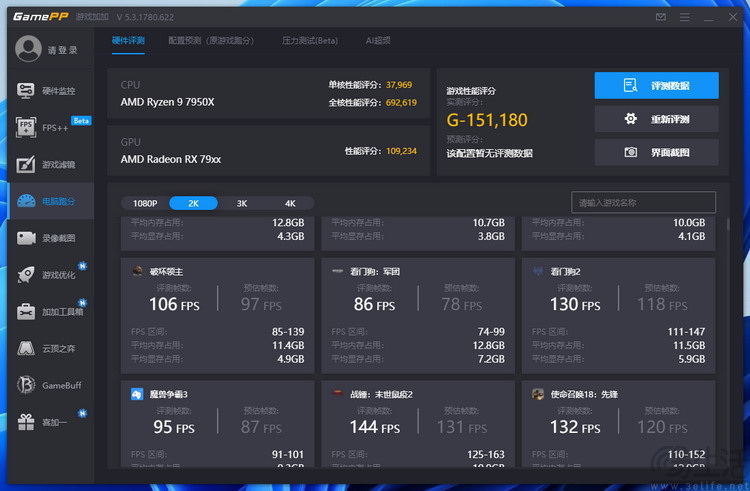Switch to 硬件评测 tab
The height and width of the screenshot is (491, 750).
coord(128,41)
